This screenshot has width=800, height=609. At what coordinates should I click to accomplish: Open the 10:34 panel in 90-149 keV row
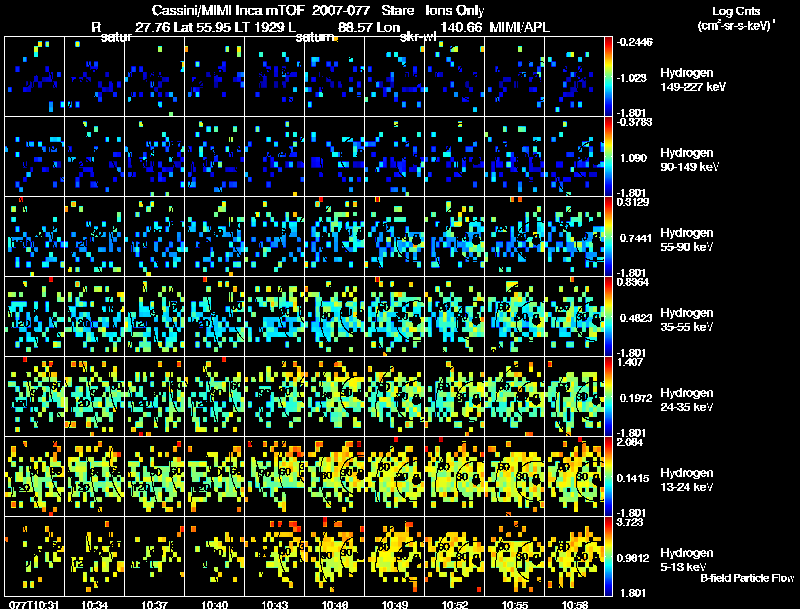[94, 157]
